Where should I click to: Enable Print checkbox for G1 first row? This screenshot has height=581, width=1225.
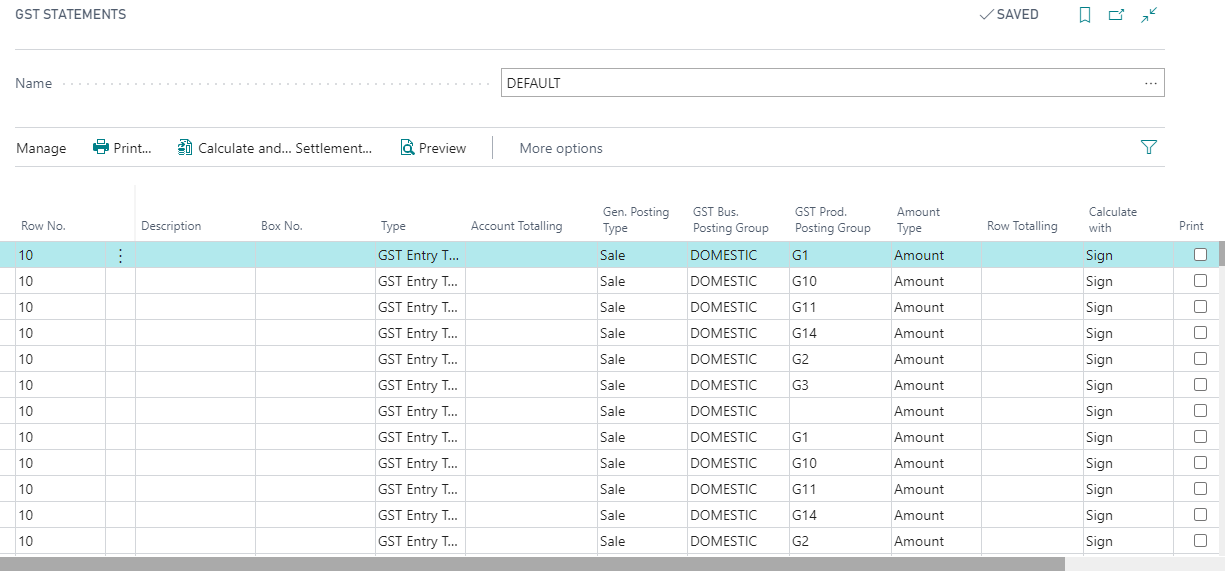click(1200, 255)
